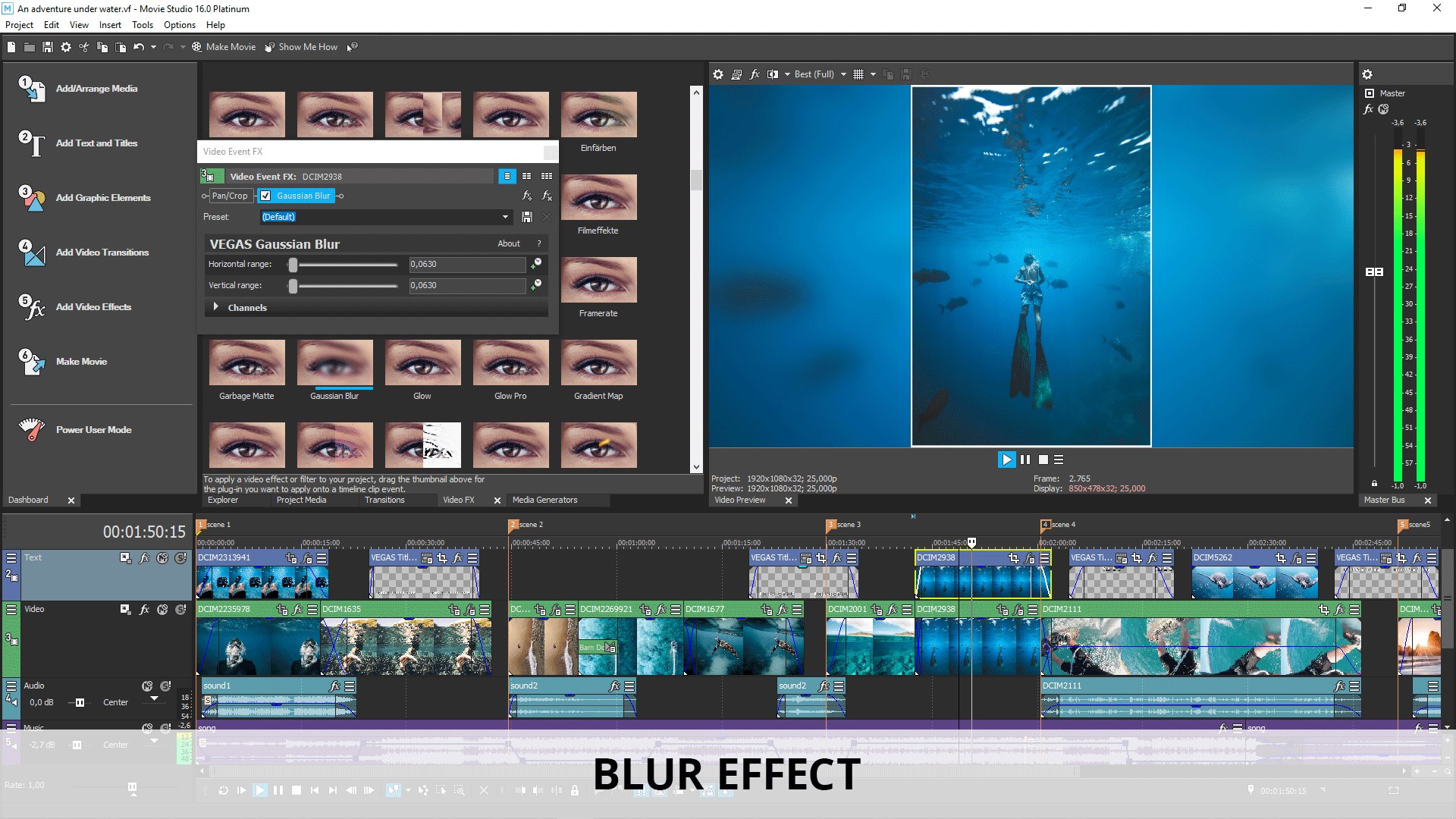Open video preview properties gear icon
The height and width of the screenshot is (819, 1456).
[x=718, y=74]
